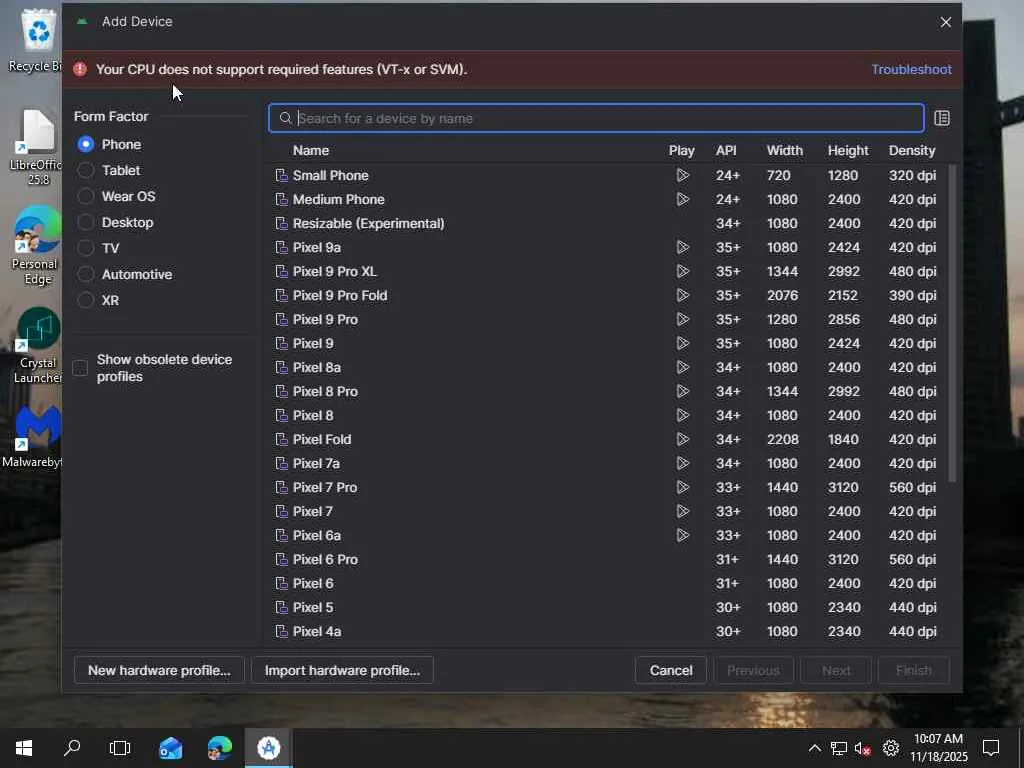The width and height of the screenshot is (1024, 768).
Task: Select the Pixel 5 device row
Action: click(x=607, y=607)
